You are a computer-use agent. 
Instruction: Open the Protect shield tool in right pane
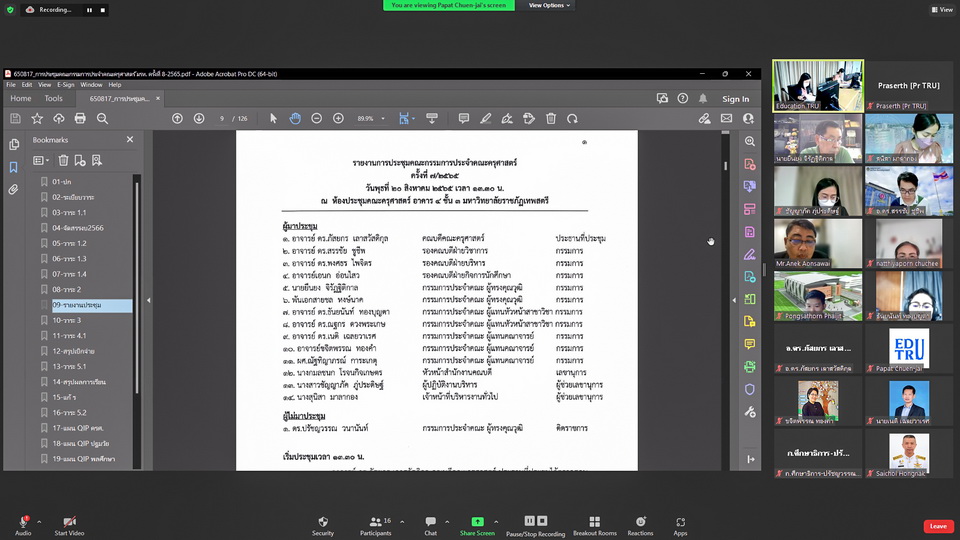click(749, 389)
